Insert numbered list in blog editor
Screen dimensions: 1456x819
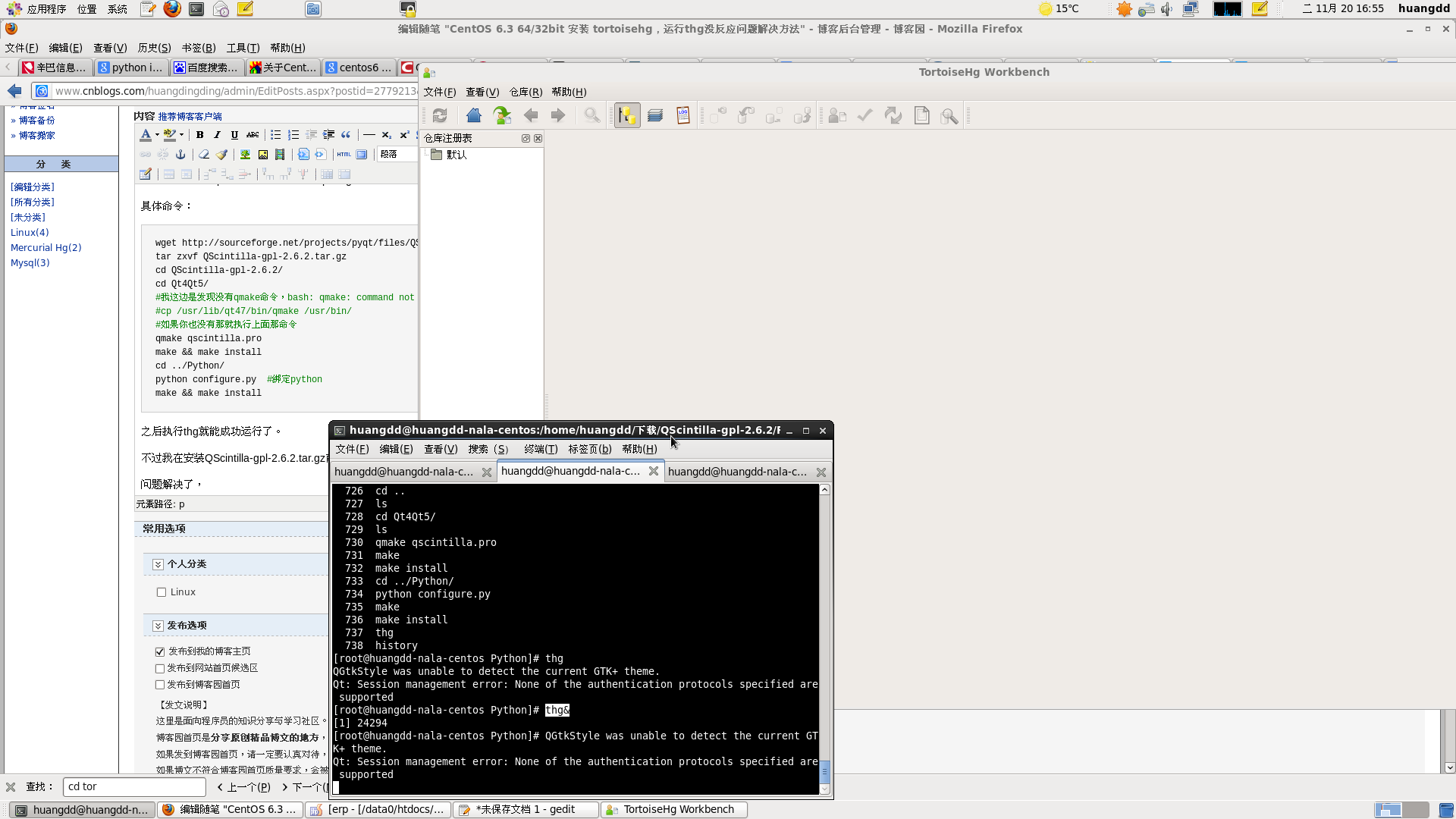point(293,135)
